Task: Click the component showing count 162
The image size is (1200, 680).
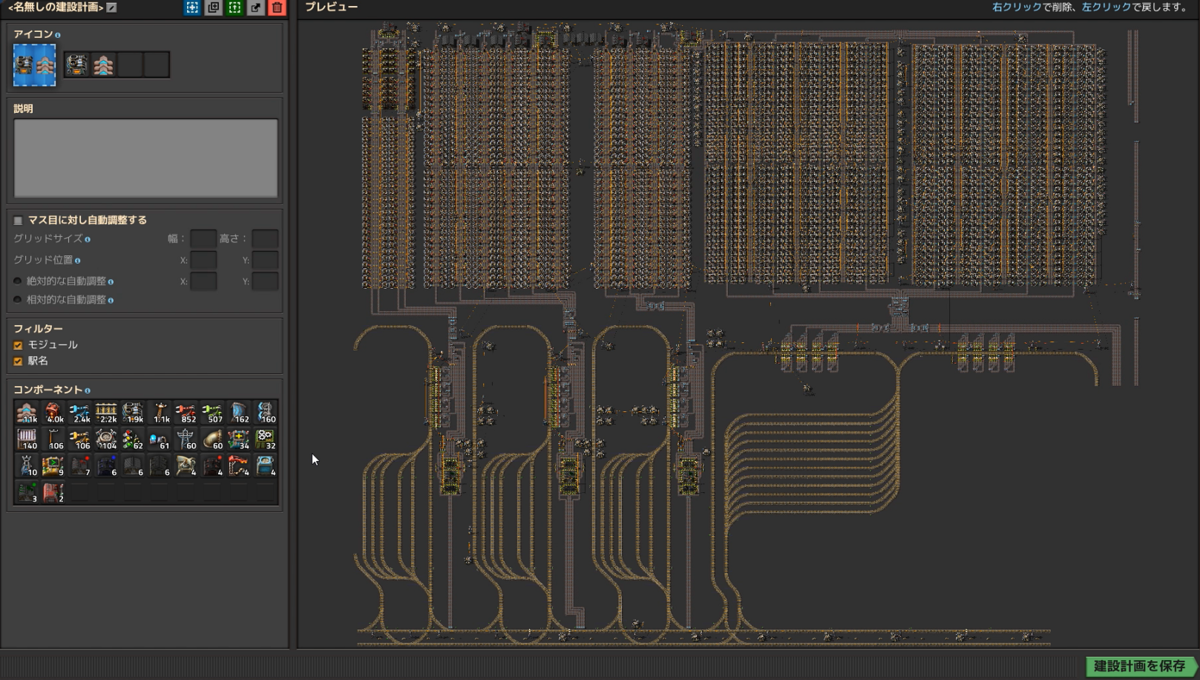Action: 239,413
